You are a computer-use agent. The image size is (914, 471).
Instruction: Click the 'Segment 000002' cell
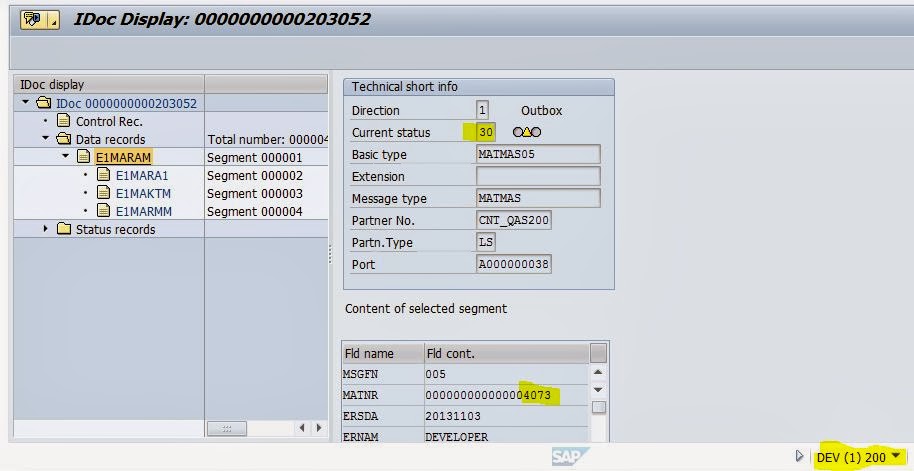point(266,175)
